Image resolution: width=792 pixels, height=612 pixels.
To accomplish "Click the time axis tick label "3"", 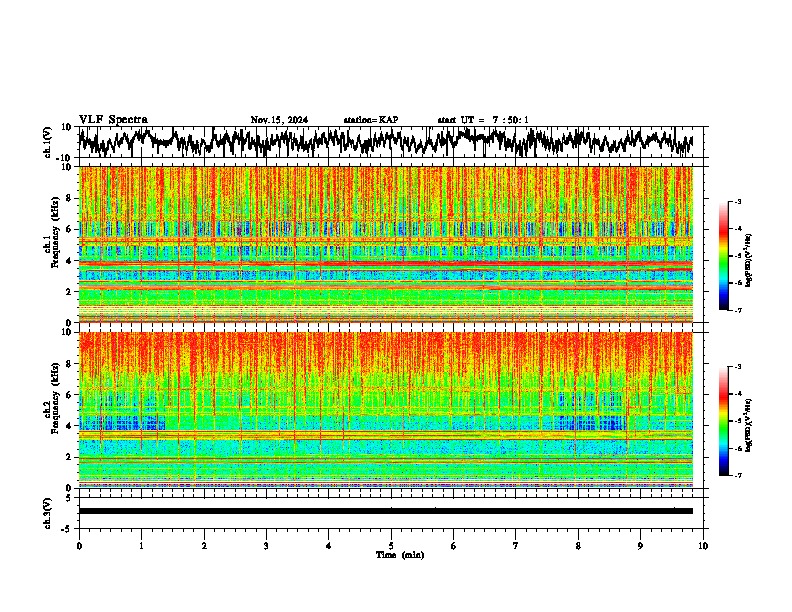I will tap(266, 546).
